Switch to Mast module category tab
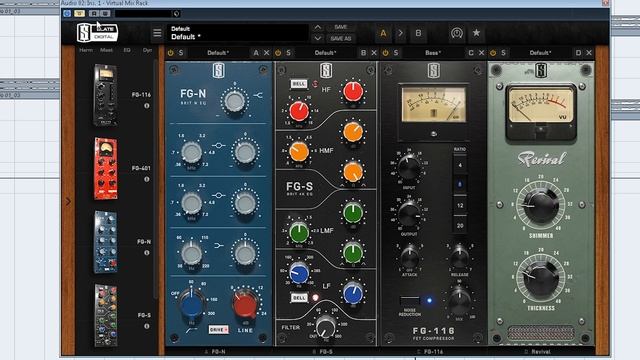The height and width of the screenshot is (360, 640). 106,50
